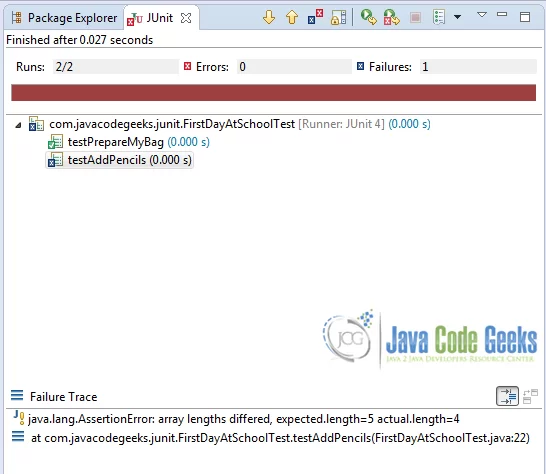
Task: Collapse the FirstDayAtSchoolTest tree node
Action: pos(18,125)
